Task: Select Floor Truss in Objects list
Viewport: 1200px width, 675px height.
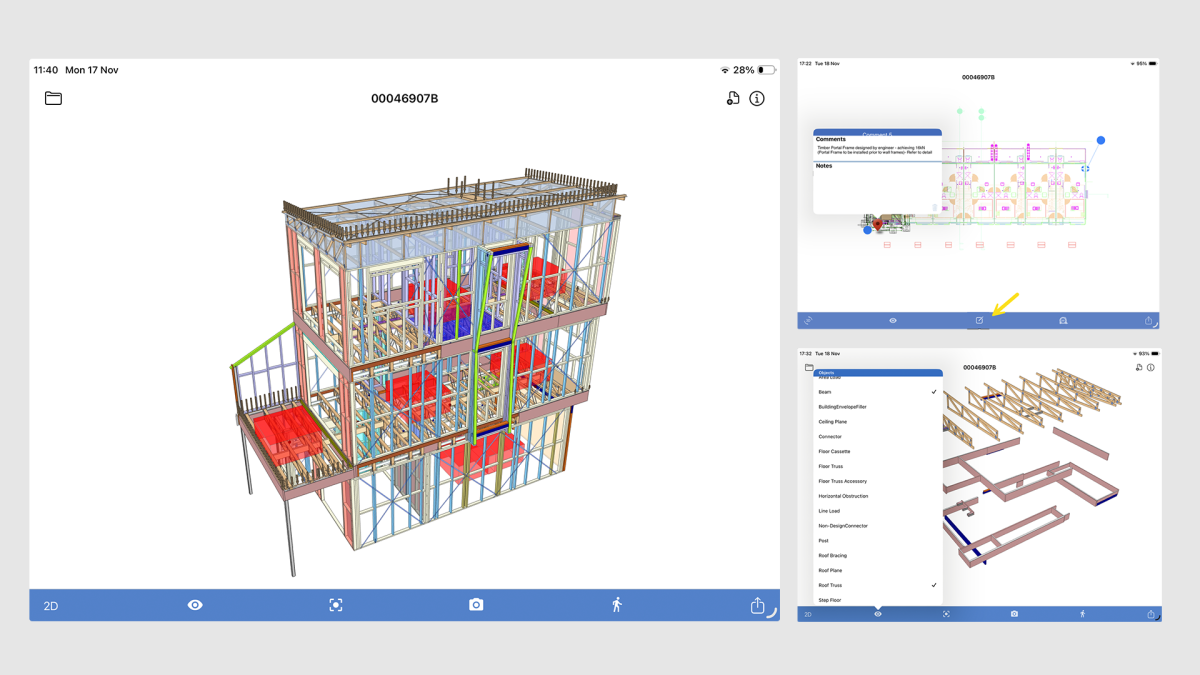Action: (878, 466)
